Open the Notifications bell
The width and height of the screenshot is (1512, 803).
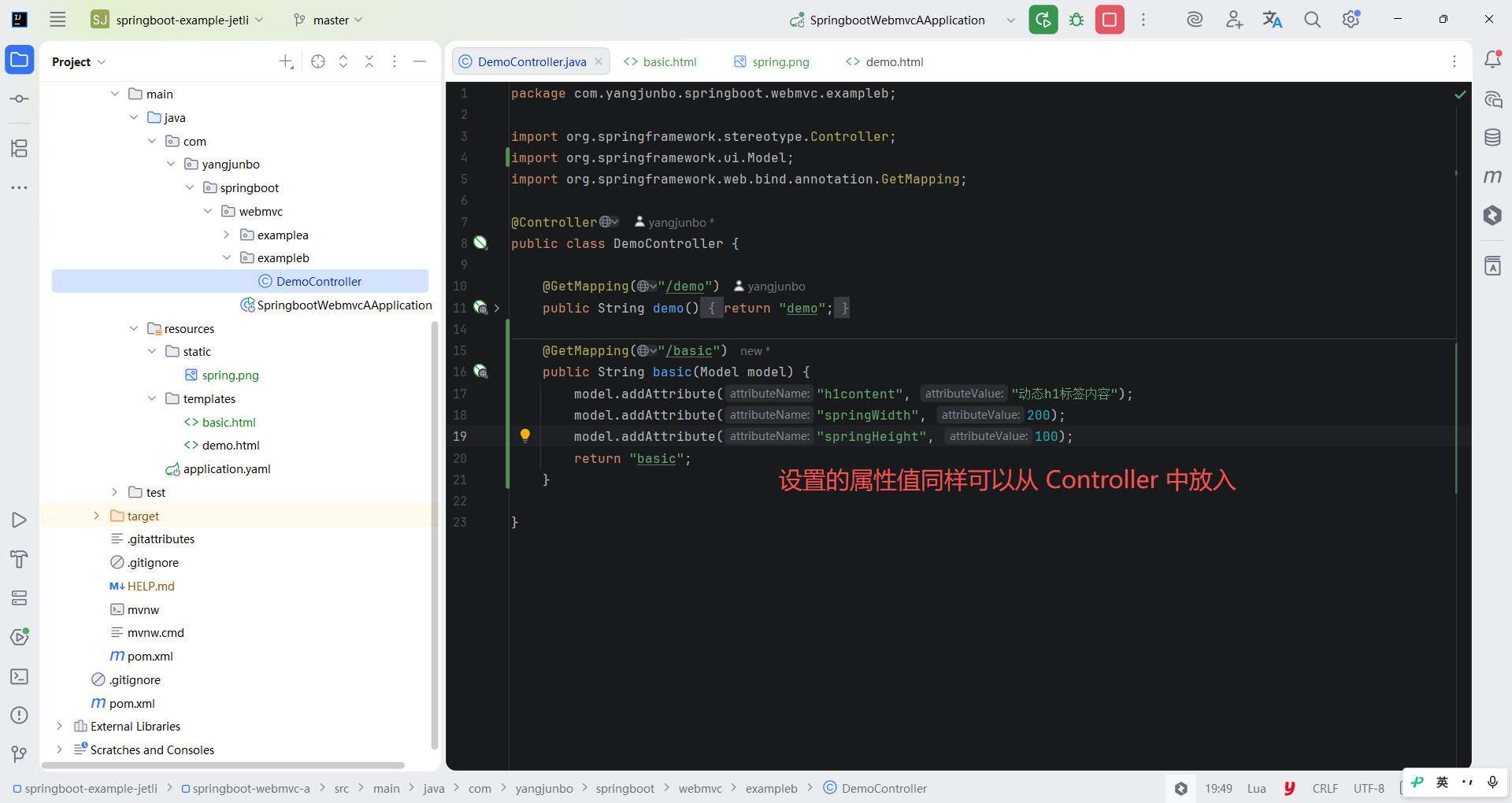point(1492,59)
